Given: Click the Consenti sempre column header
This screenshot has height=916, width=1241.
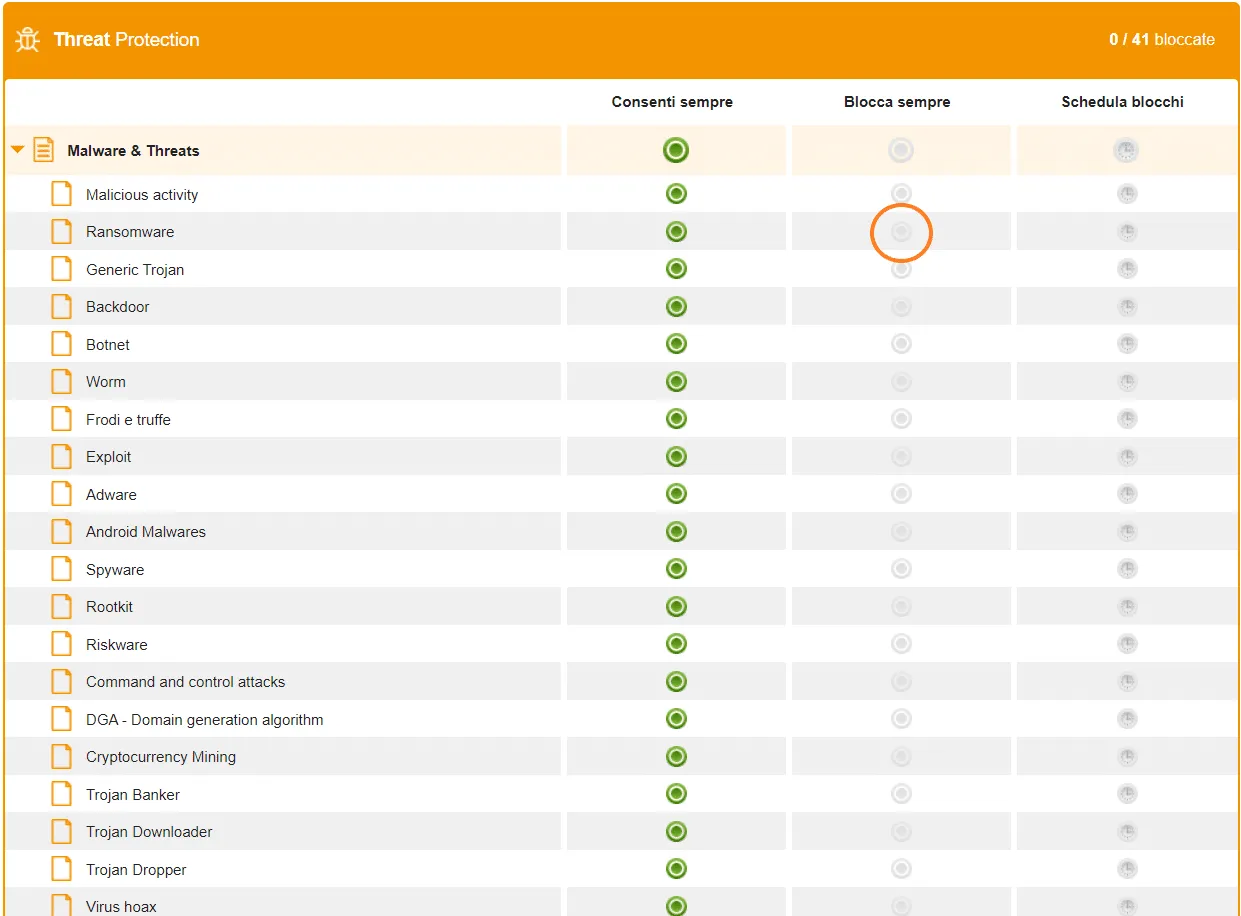Looking at the screenshot, I should pos(672,102).
